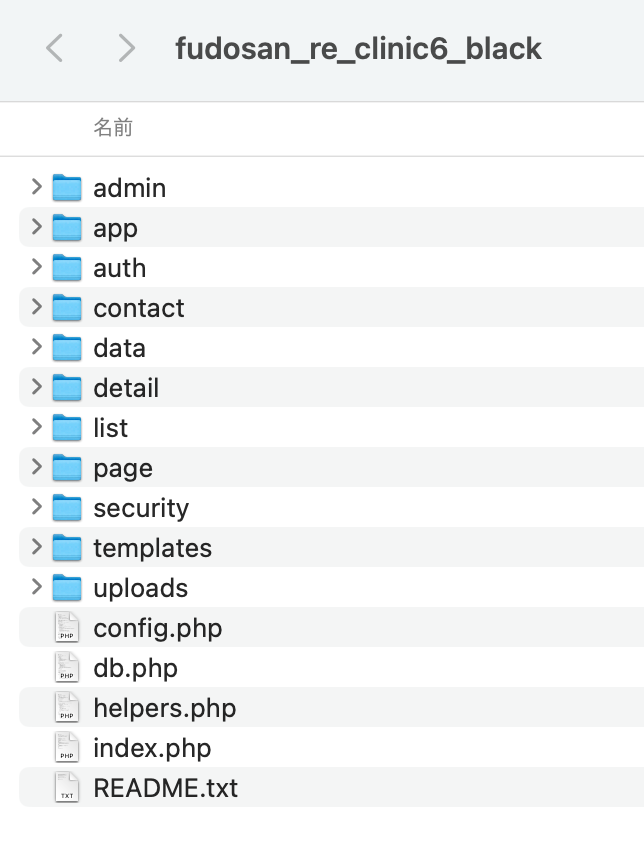This screenshot has width=644, height=842.
Task: Sort by the 名前 column header
Action: [x=113, y=127]
